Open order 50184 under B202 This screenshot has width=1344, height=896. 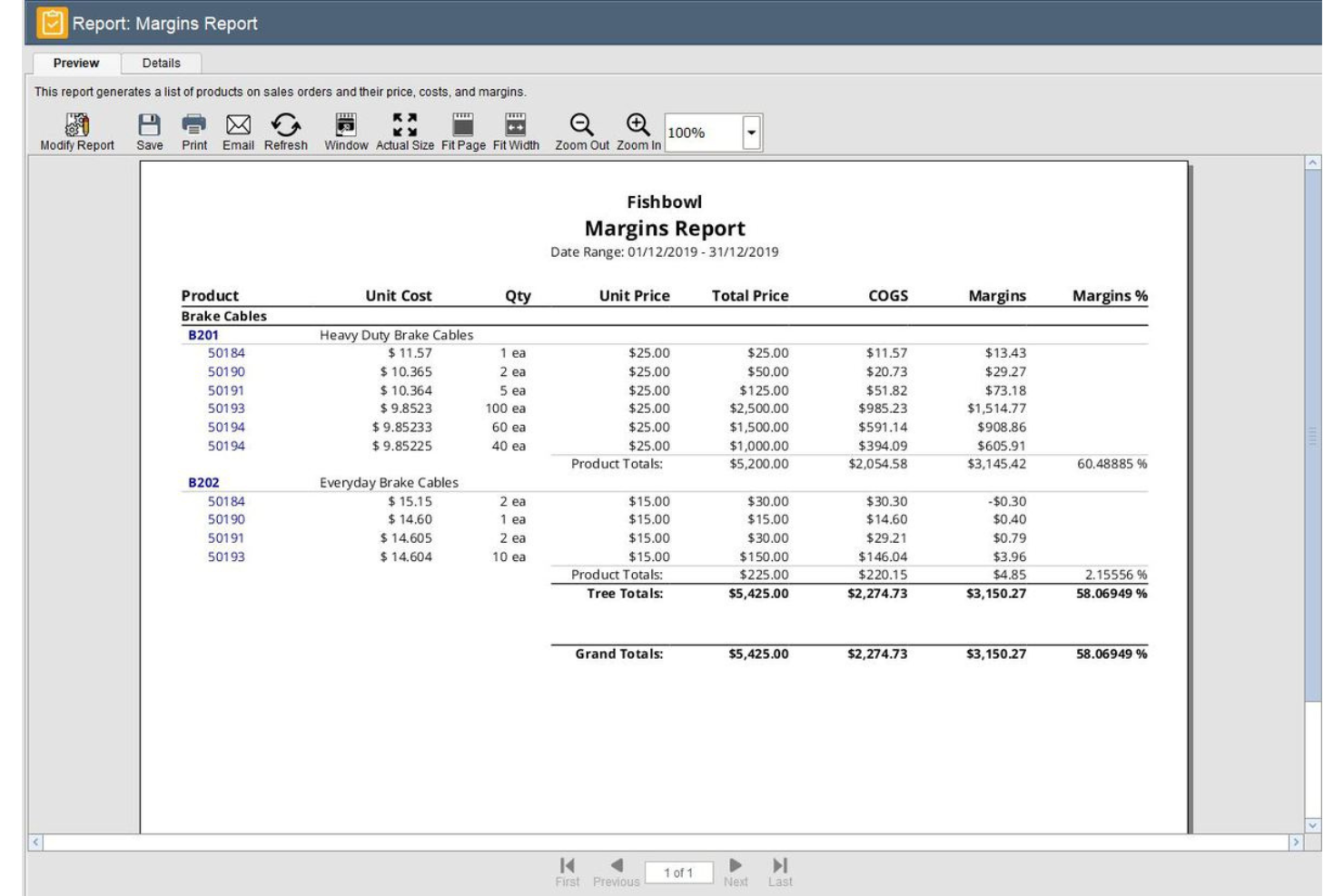tap(226, 501)
